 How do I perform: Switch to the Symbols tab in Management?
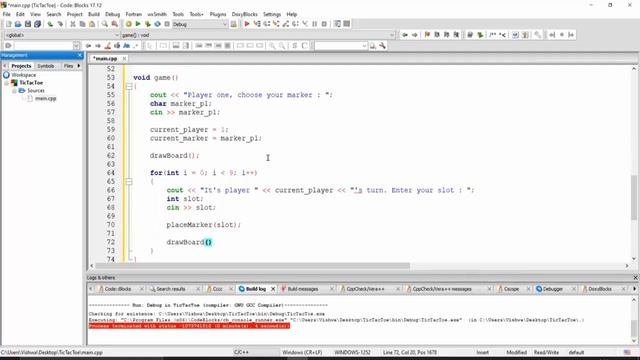(x=46, y=66)
